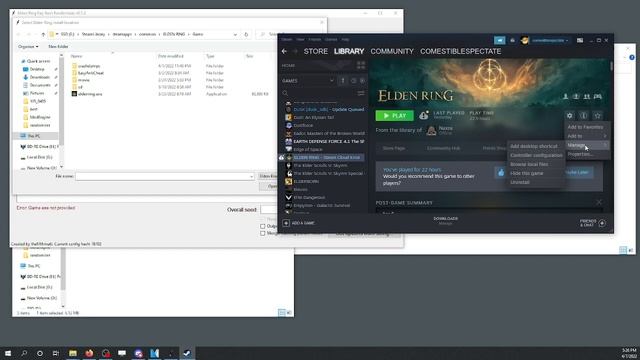
Task: Select ELDEN RING entry in Steam game list
Action: (327, 158)
